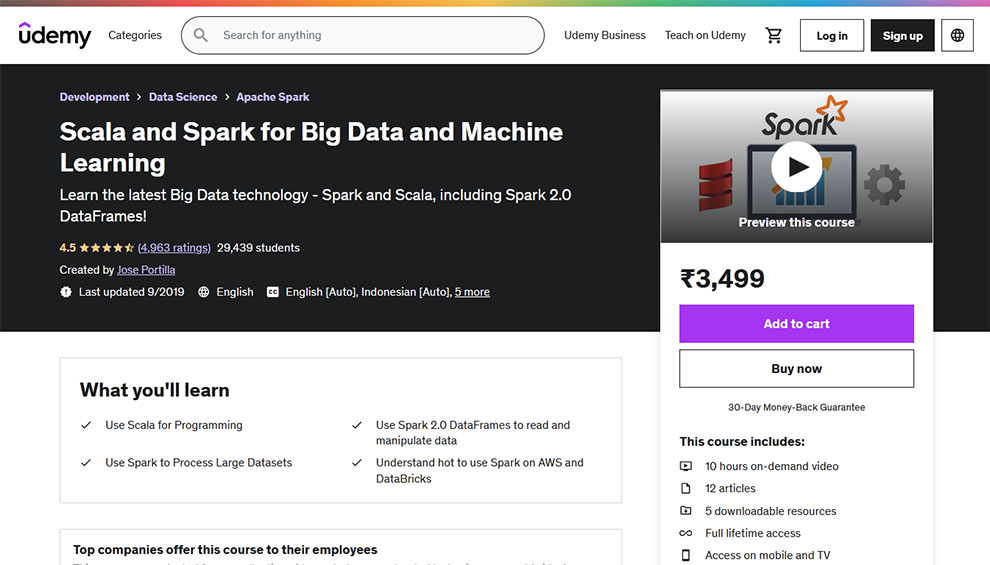Image resolution: width=990 pixels, height=565 pixels.
Task: Add the course to cart
Action: (796, 324)
